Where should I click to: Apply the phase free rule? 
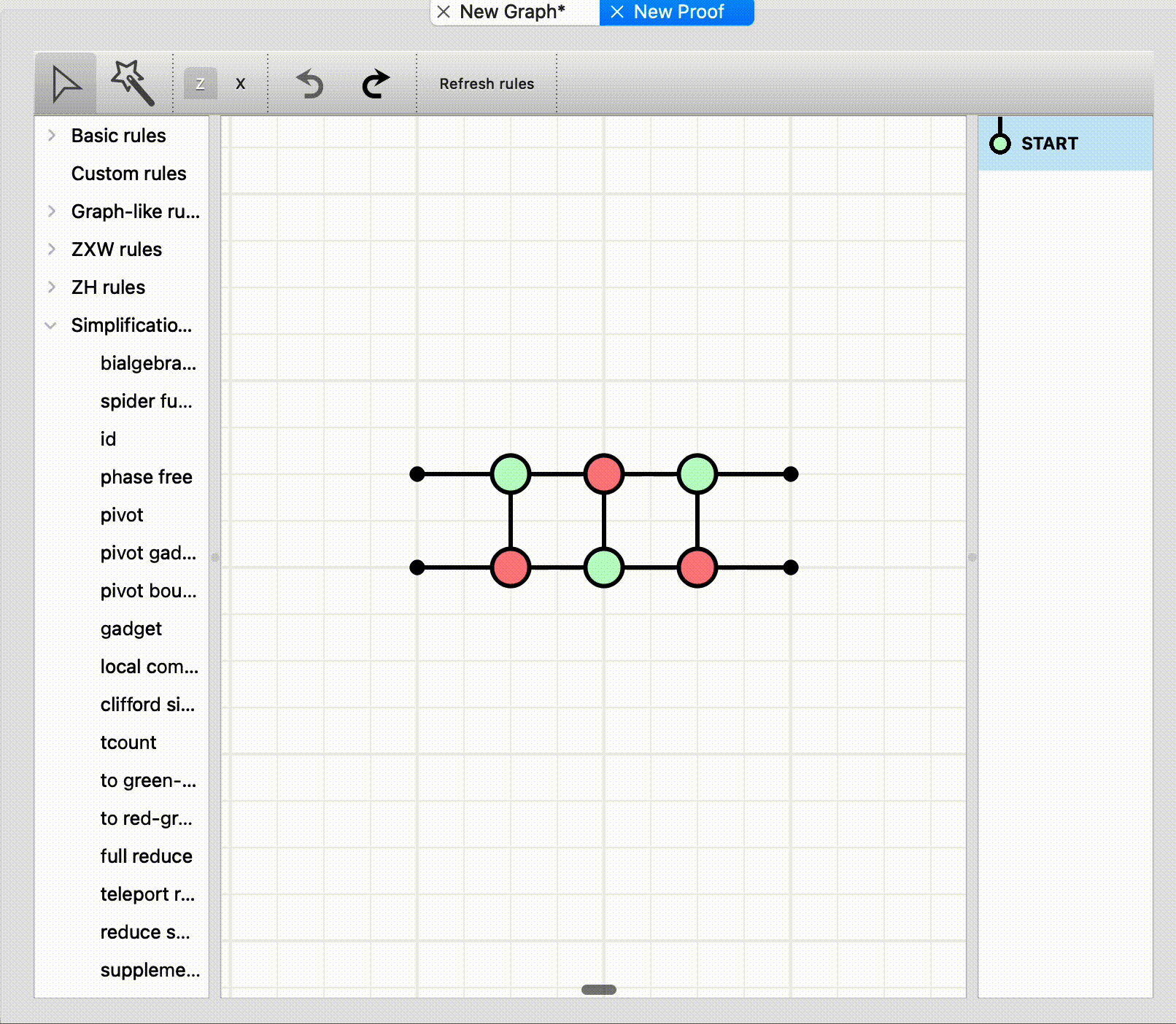(x=147, y=477)
